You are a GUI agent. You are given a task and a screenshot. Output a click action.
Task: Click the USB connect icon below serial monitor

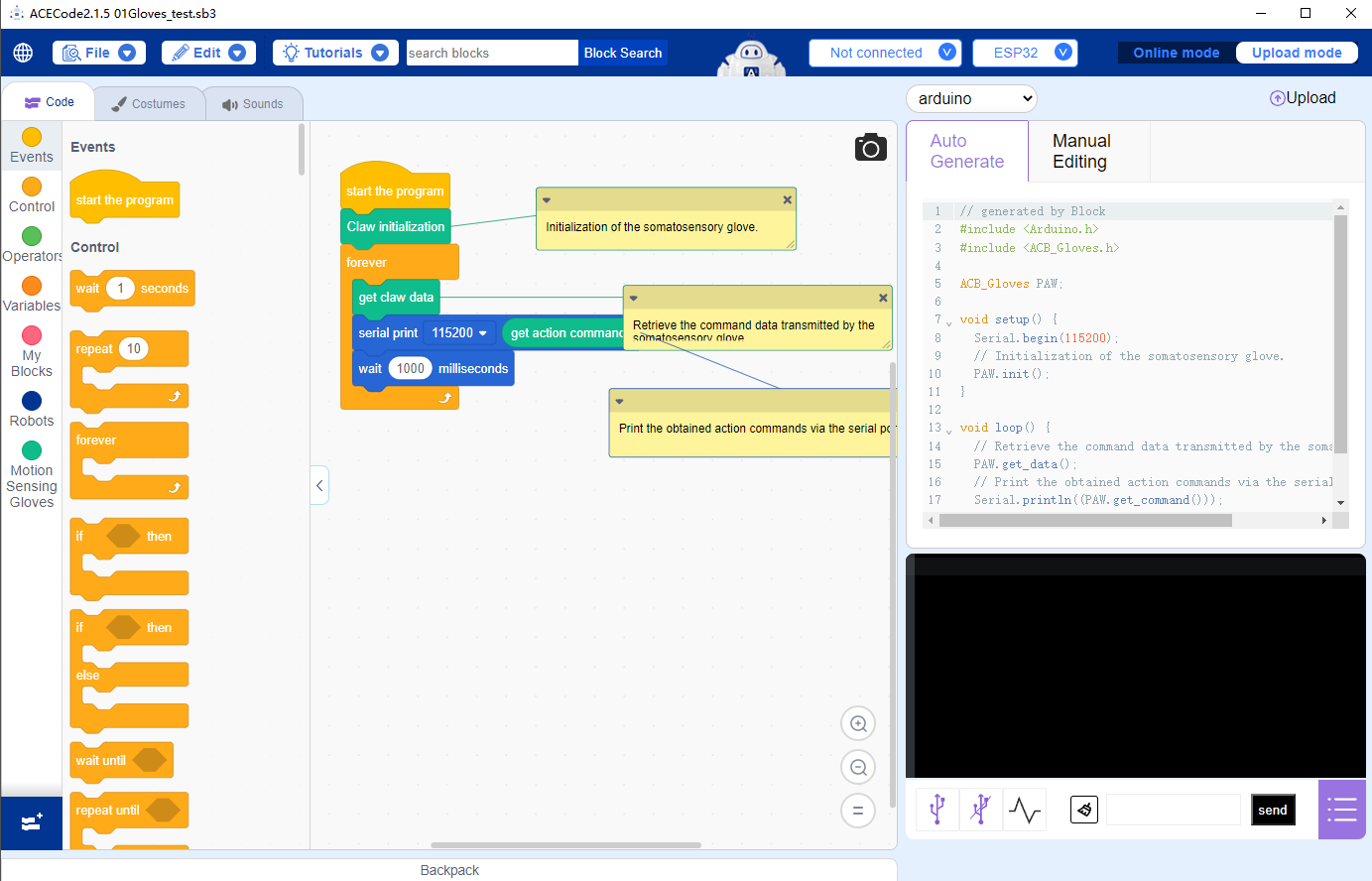tap(936, 809)
